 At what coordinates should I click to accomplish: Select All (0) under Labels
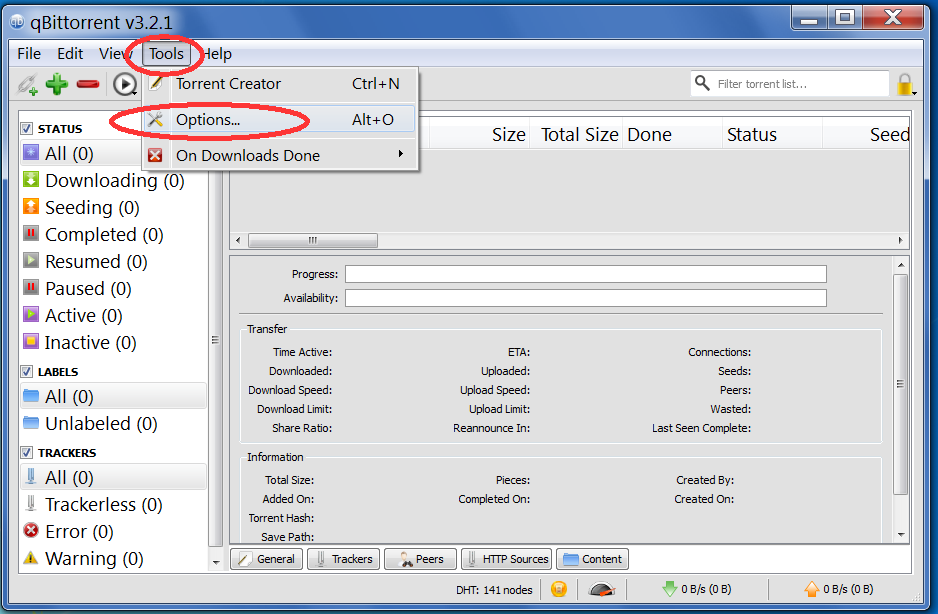coord(114,396)
